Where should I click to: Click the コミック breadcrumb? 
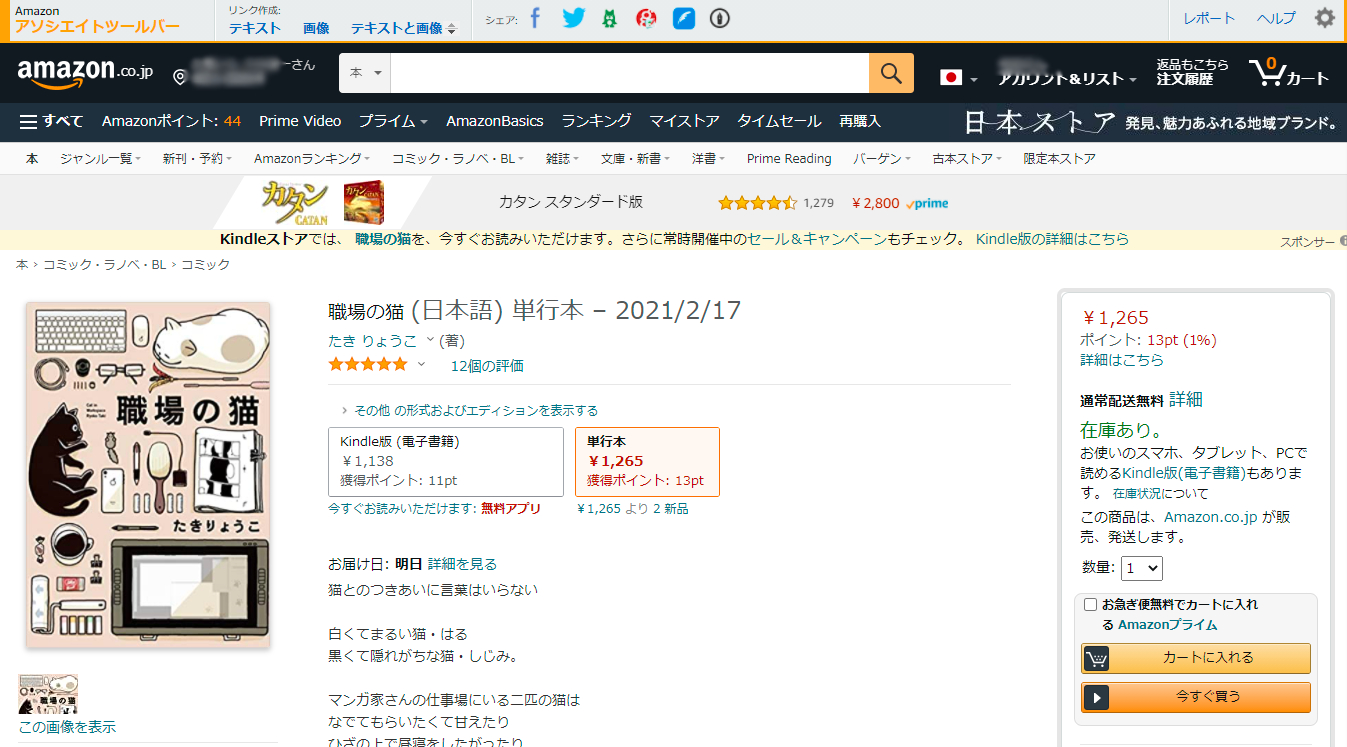tap(205, 265)
